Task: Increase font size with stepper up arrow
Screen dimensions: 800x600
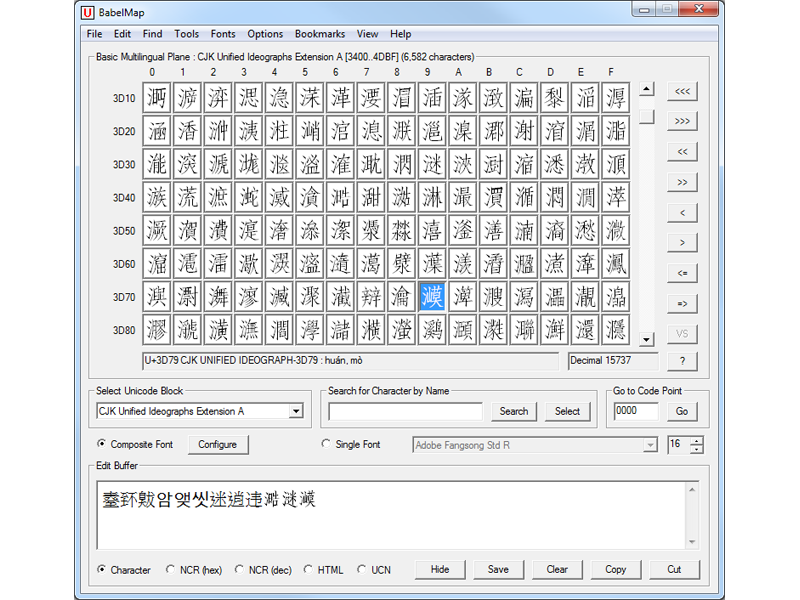Action: click(696, 440)
